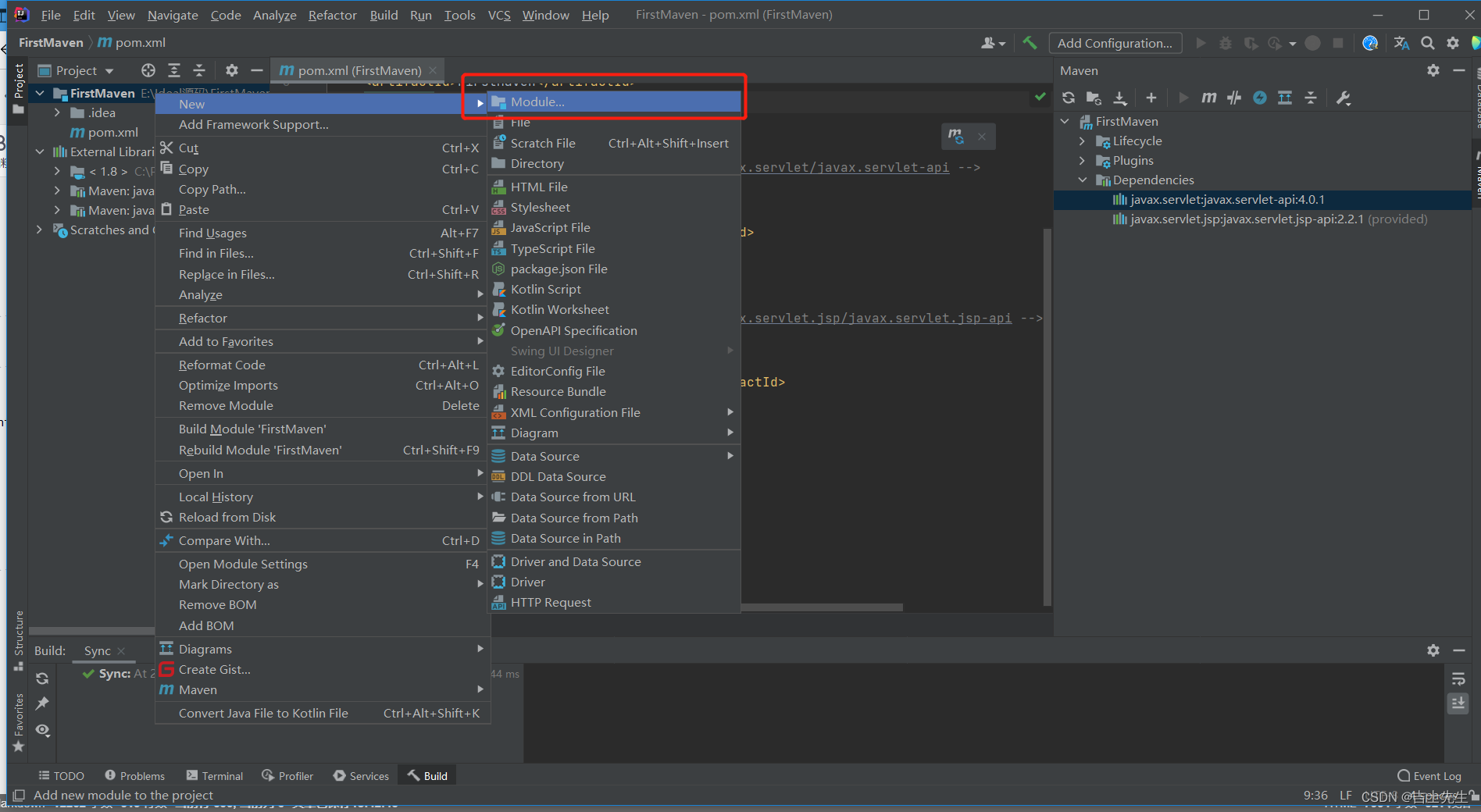
Task: Toggle Offline Mode in Maven toolbar
Action: coord(1234,98)
